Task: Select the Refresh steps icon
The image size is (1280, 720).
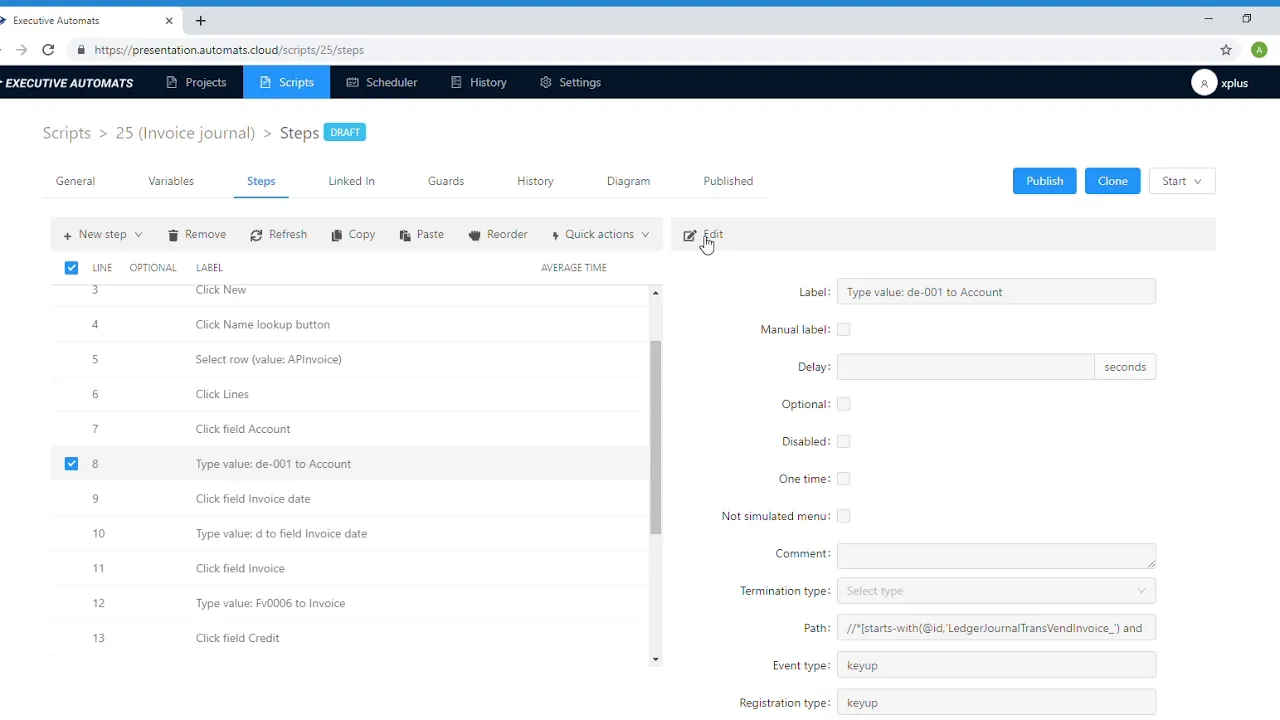Action: point(256,234)
